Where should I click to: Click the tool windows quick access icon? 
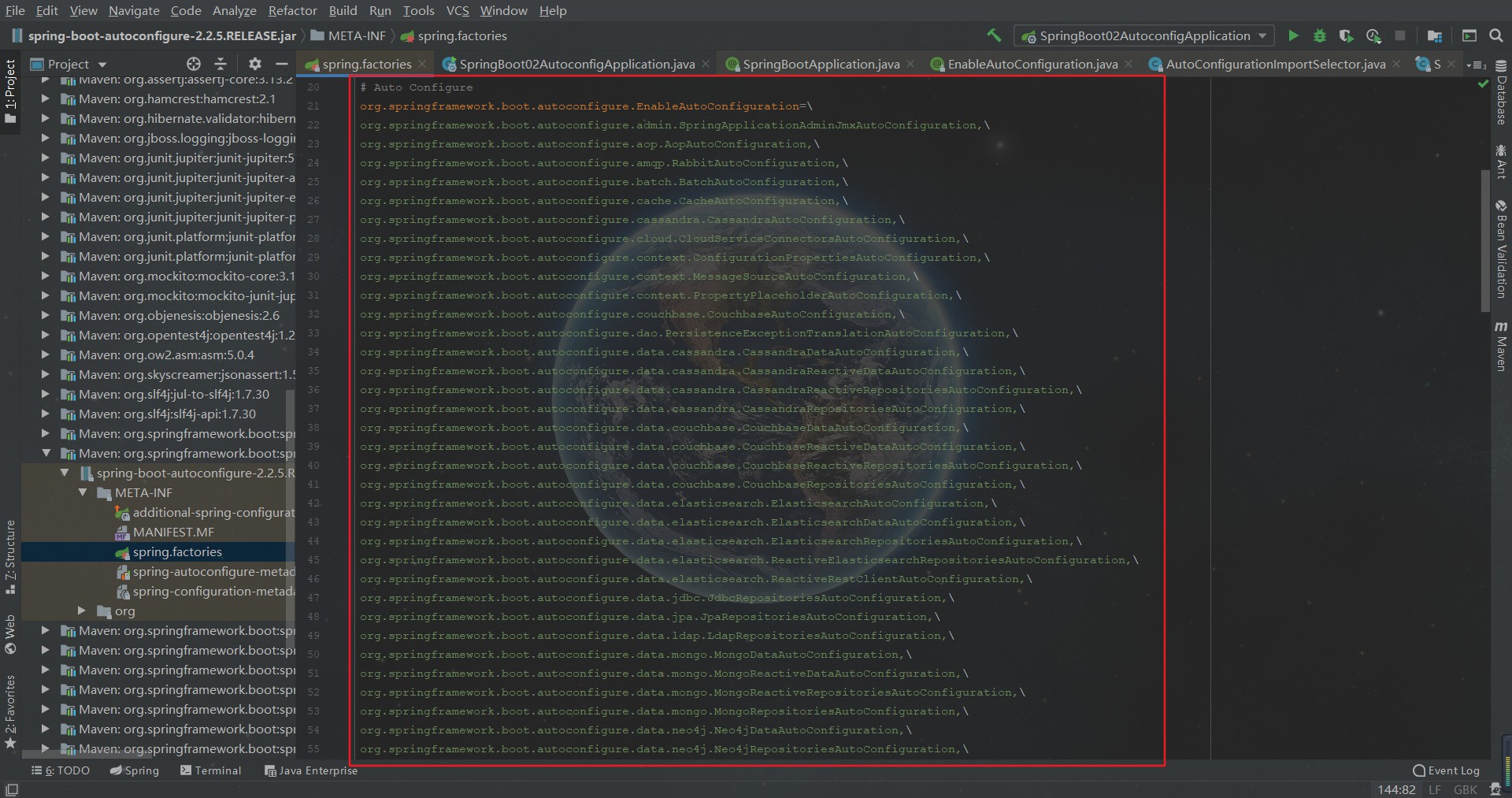(x=12, y=789)
